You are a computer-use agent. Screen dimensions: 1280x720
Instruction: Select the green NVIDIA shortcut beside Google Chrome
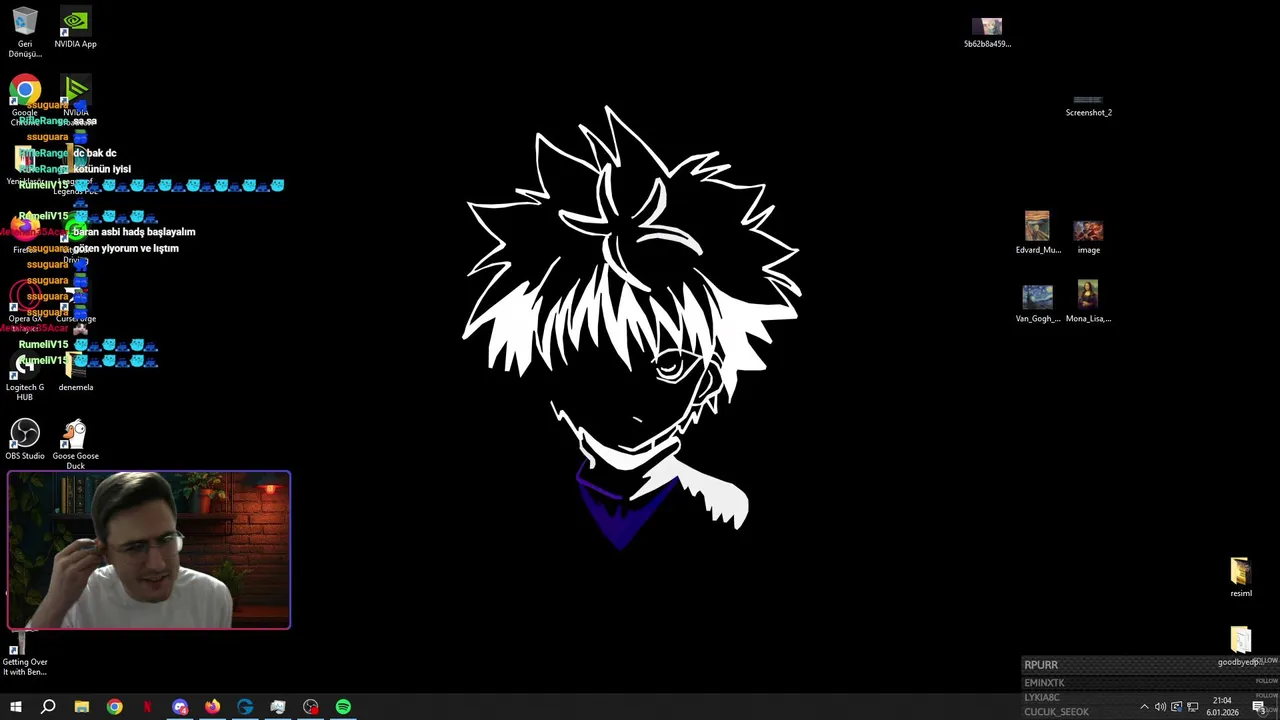point(75,98)
